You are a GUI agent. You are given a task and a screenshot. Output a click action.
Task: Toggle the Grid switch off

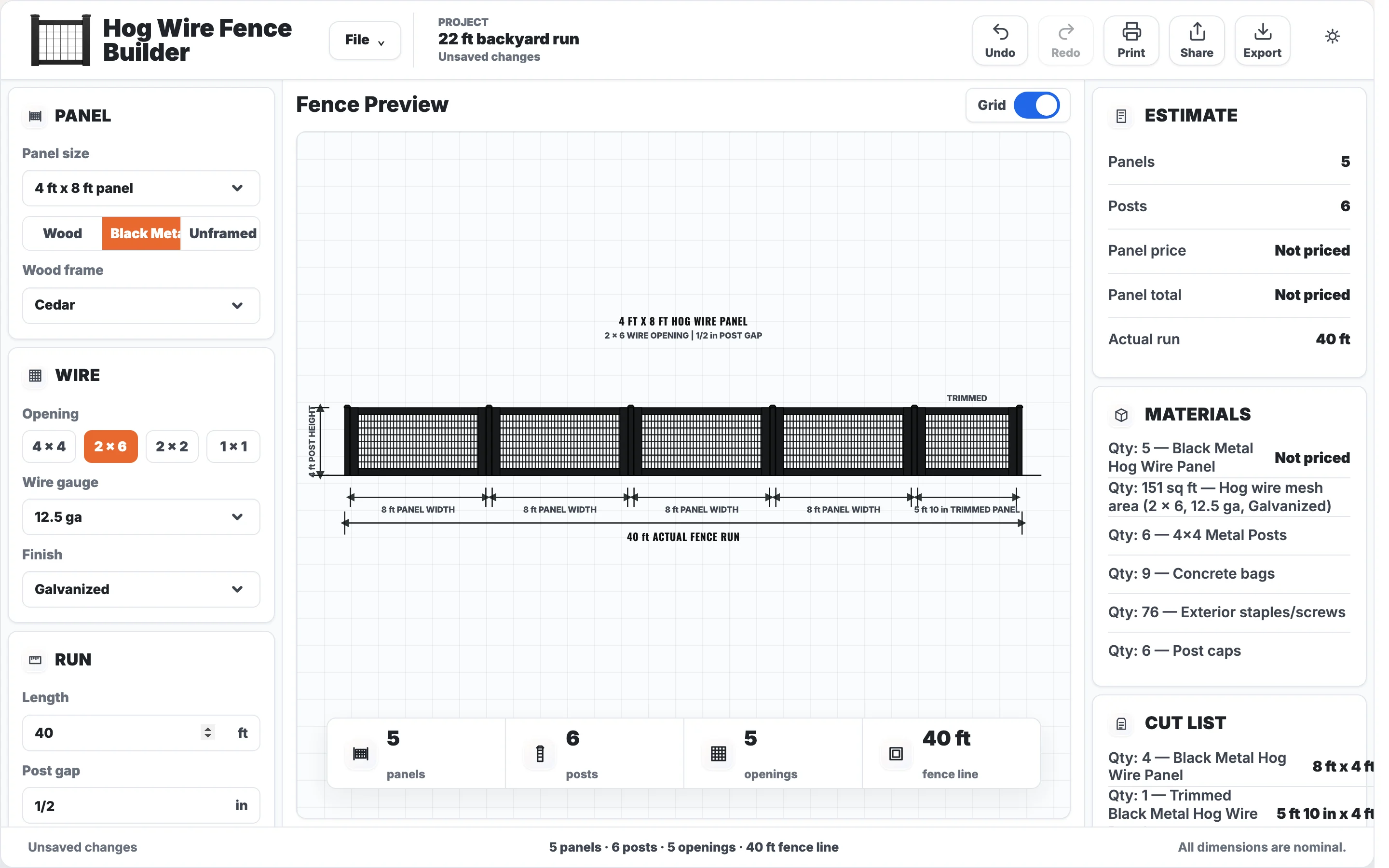coord(1036,105)
